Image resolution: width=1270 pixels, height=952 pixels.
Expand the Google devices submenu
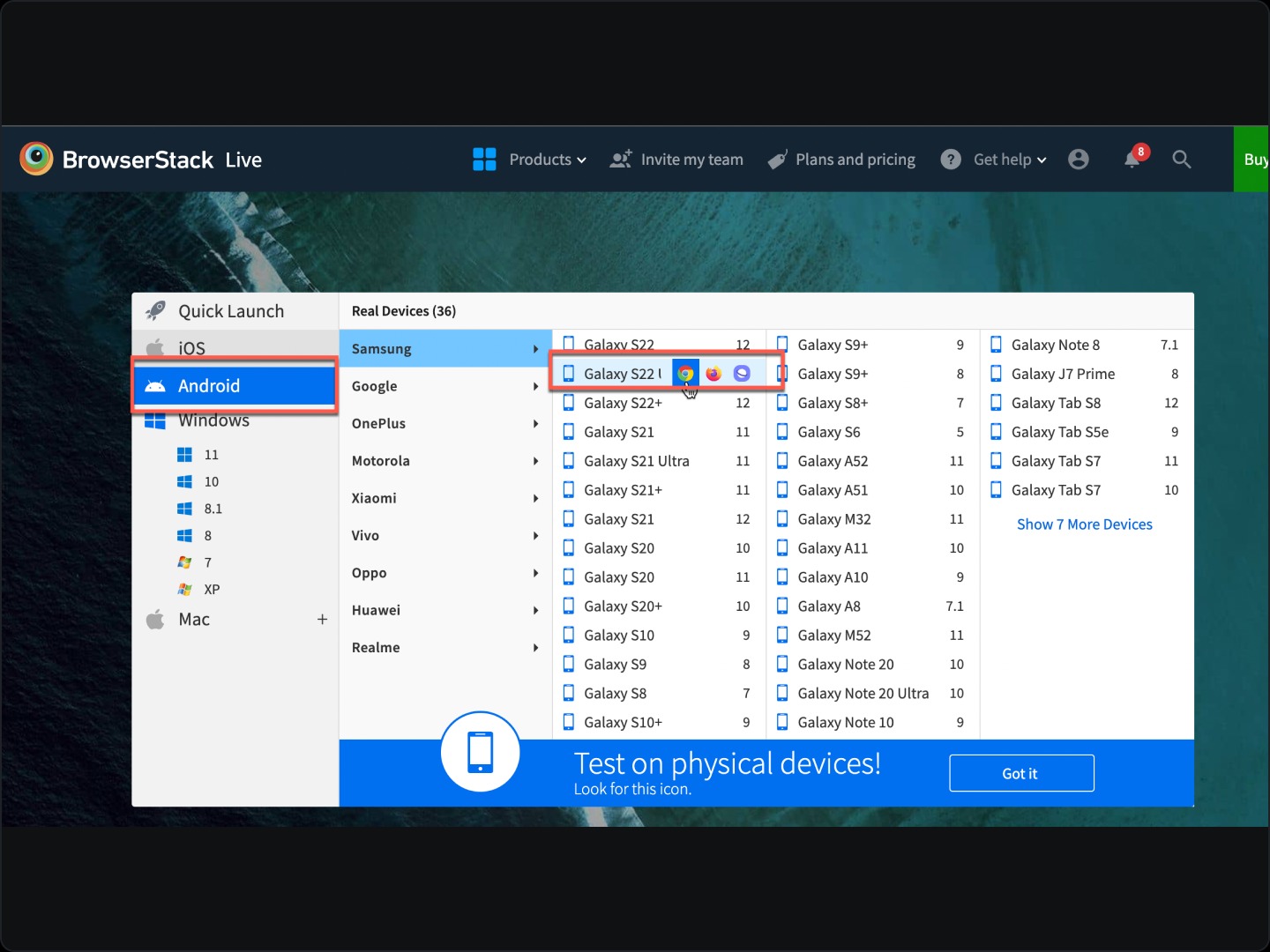point(445,386)
